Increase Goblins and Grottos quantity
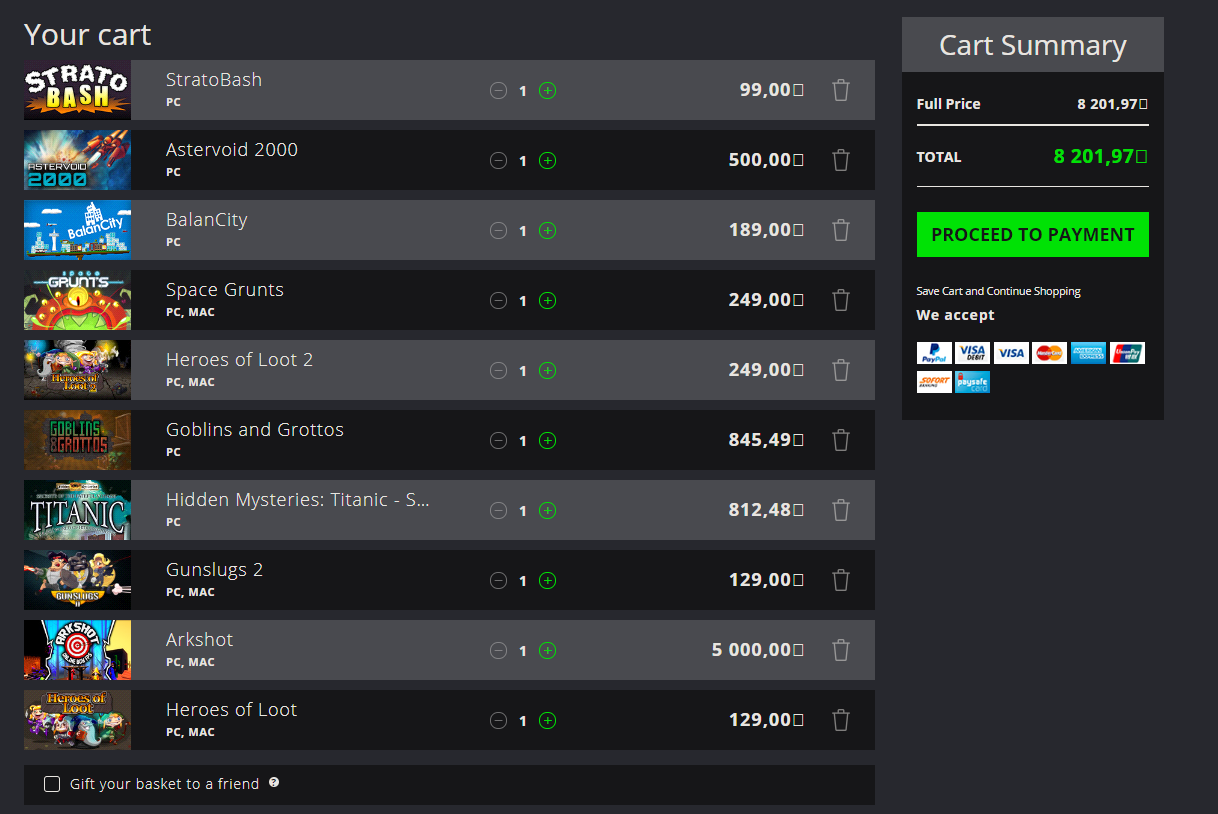Image resolution: width=1218 pixels, height=814 pixels. click(x=547, y=441)
